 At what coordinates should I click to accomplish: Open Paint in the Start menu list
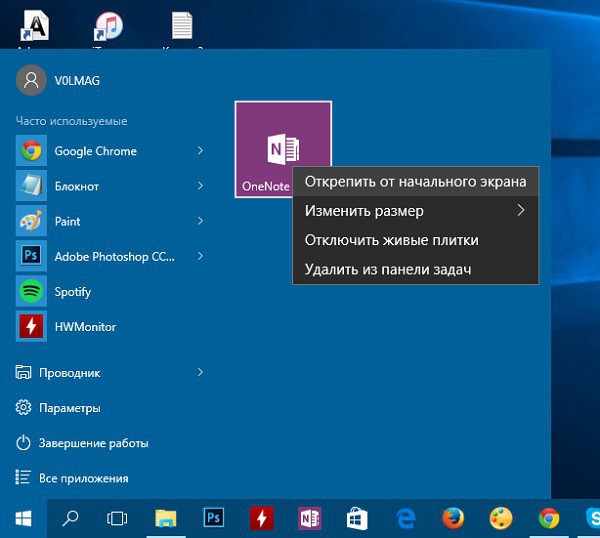tap(109, 221)
